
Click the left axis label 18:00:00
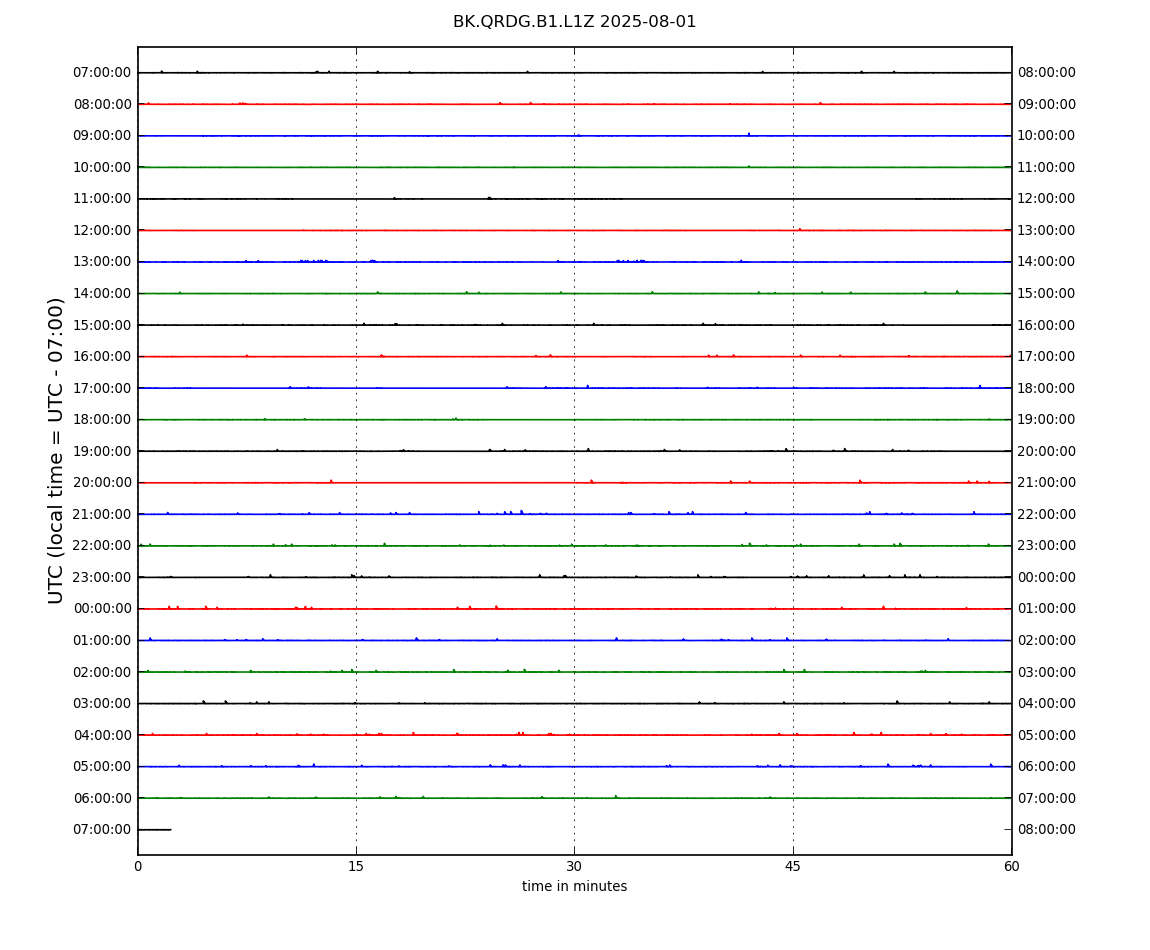[x=102, y=420]
